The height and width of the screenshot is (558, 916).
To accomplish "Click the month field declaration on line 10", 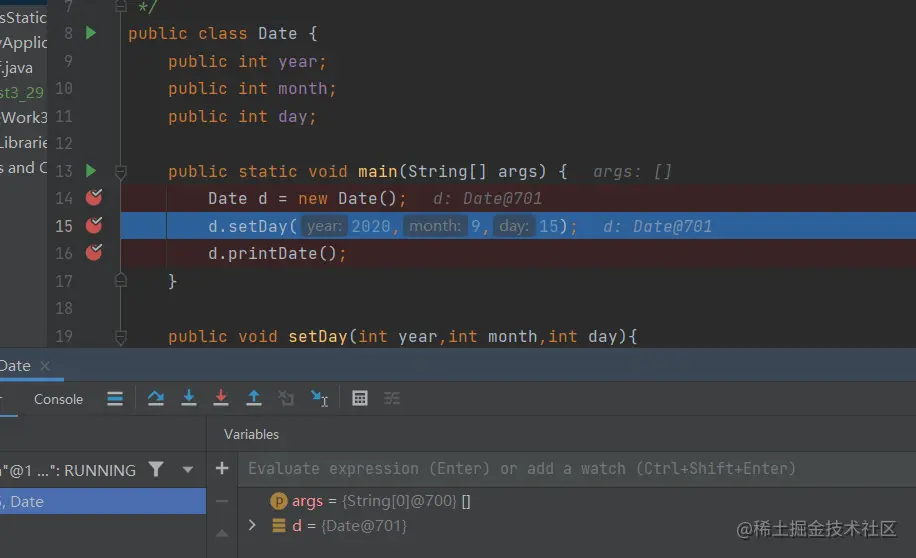I will [303, 89].
